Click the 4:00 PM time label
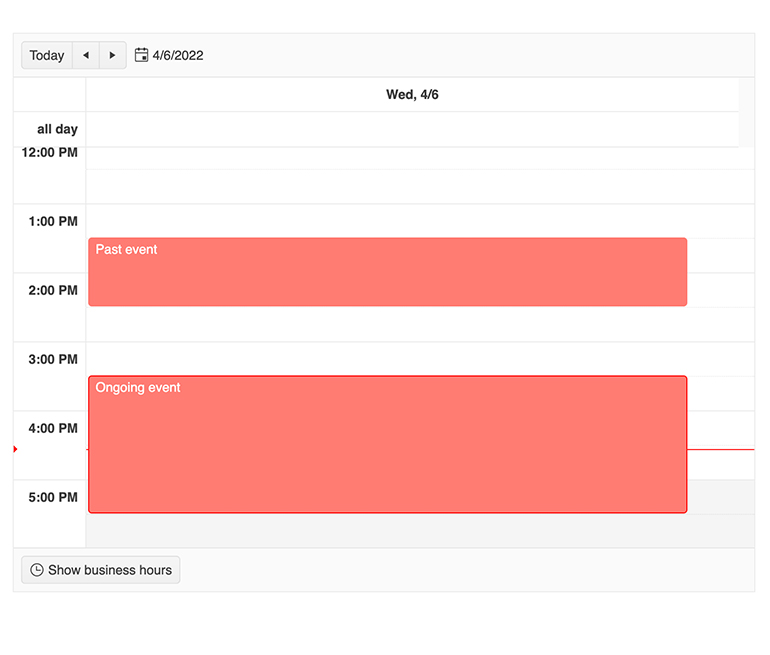 tap(52, 428)
